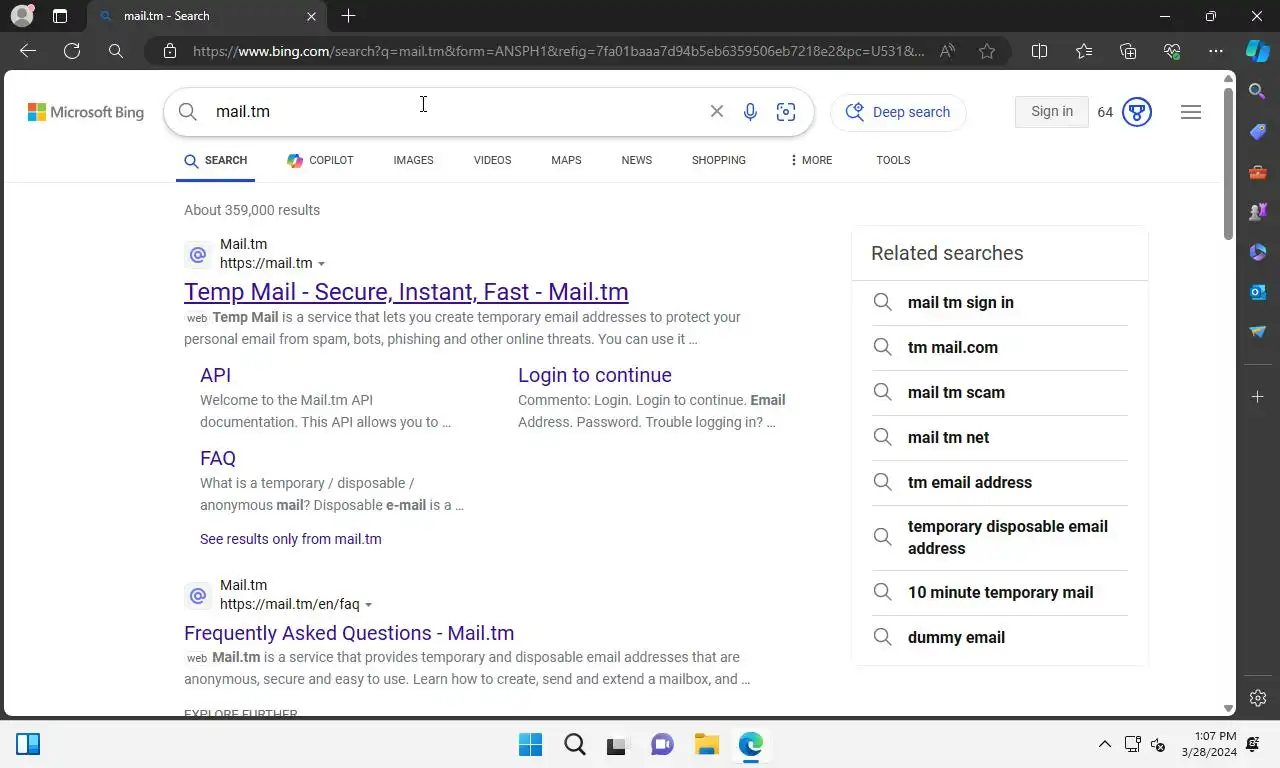Open the API sublink
The height and width of the screenshot is (768, 1280).
(215, 375)
